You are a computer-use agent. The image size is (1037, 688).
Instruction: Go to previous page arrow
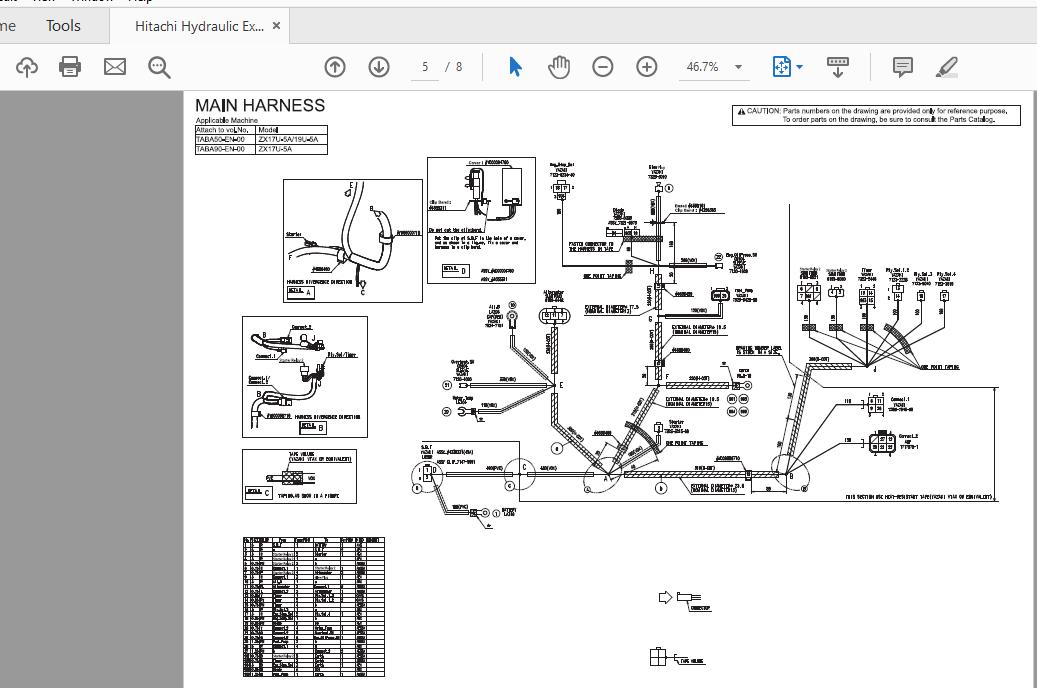tap(335, 67)
